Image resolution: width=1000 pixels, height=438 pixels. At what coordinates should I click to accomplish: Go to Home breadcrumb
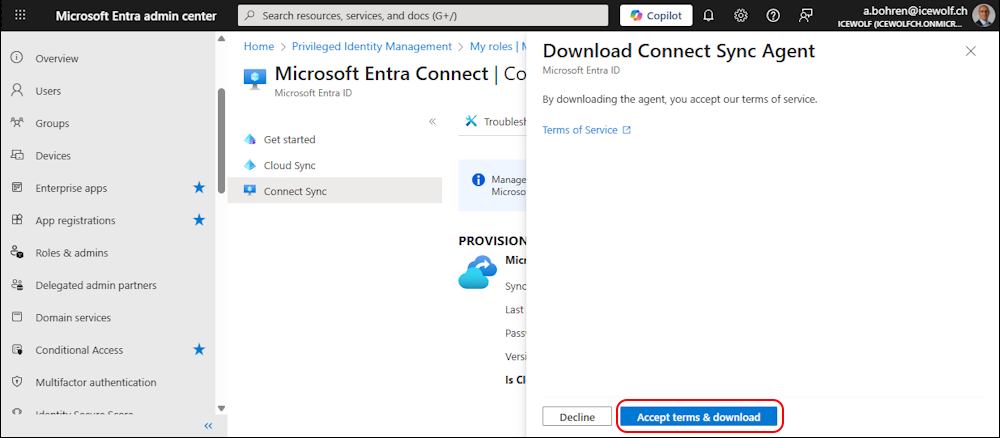tap(258, 47)
